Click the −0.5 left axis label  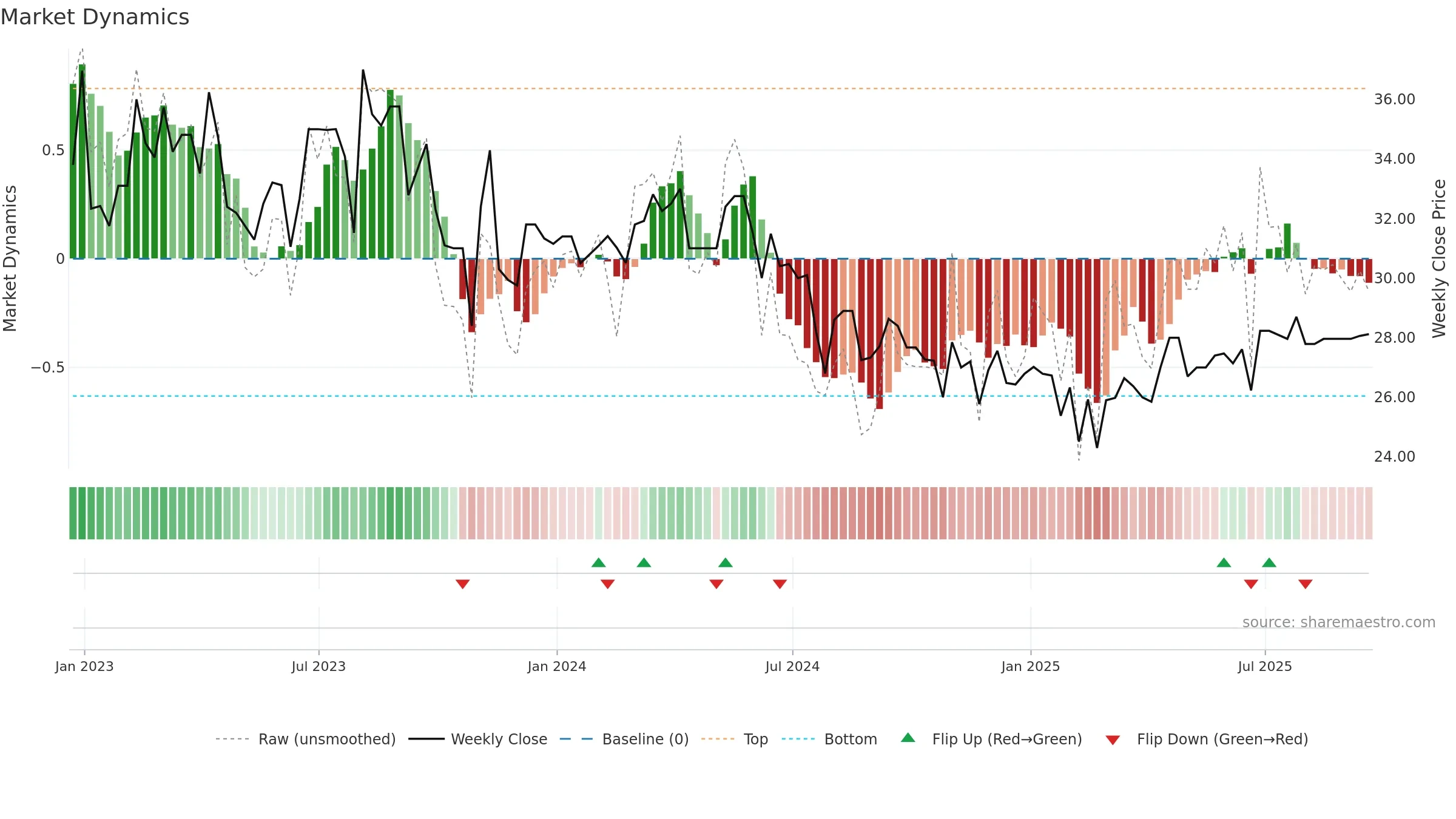coord(48,368)
